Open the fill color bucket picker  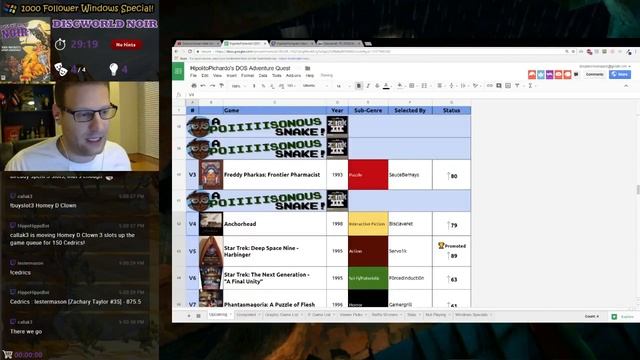(x=400, y=86)
